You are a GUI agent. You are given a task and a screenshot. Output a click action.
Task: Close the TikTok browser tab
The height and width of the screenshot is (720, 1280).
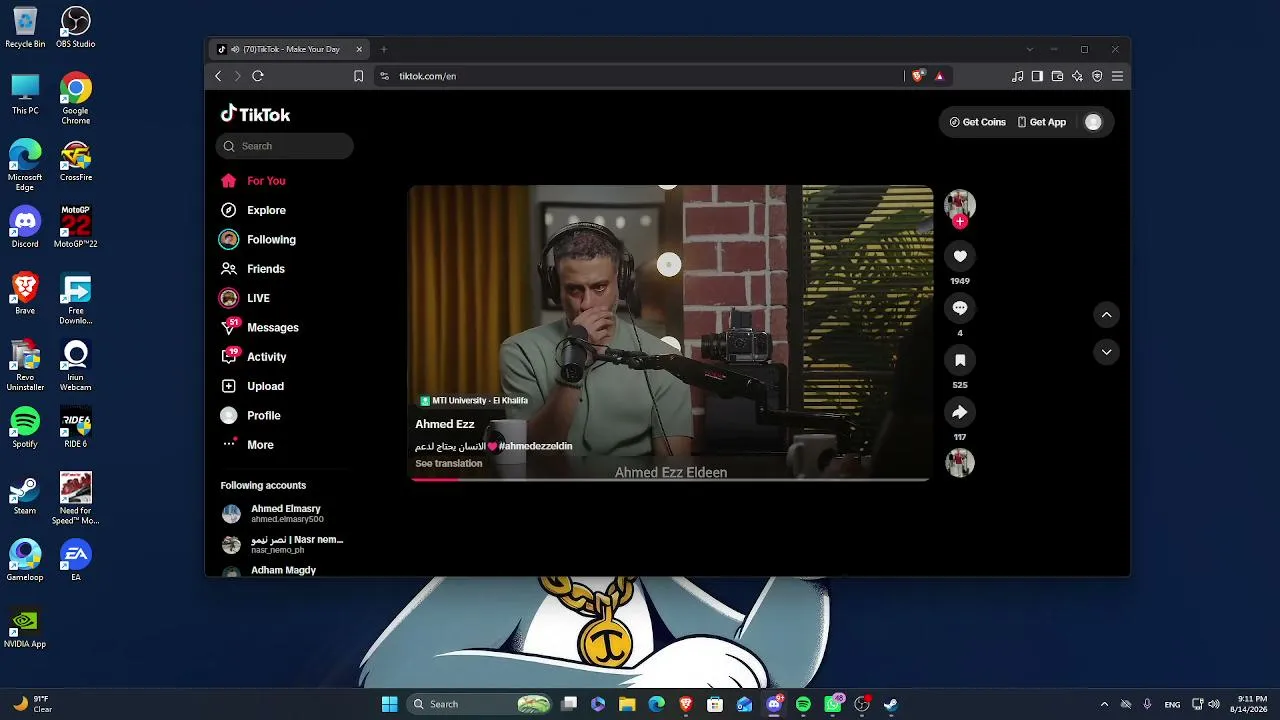click(359, 49)
